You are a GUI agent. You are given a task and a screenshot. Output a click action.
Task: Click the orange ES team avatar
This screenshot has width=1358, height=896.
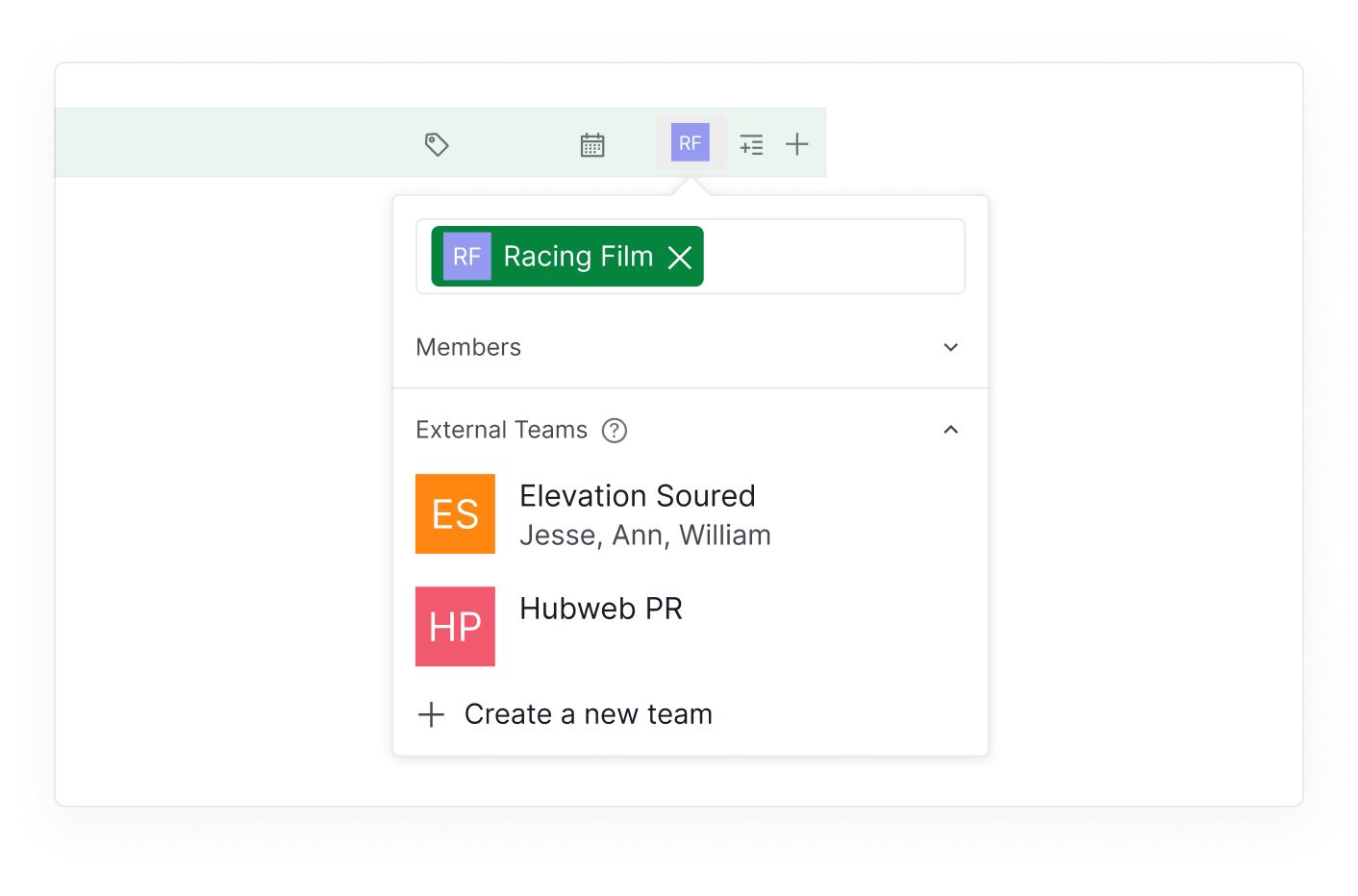455,514
